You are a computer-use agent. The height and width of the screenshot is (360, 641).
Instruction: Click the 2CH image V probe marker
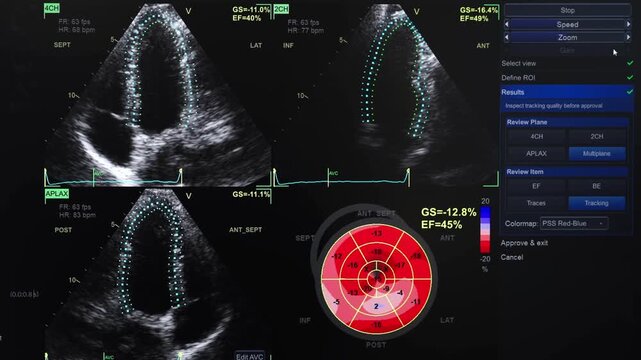pos(417,12)
